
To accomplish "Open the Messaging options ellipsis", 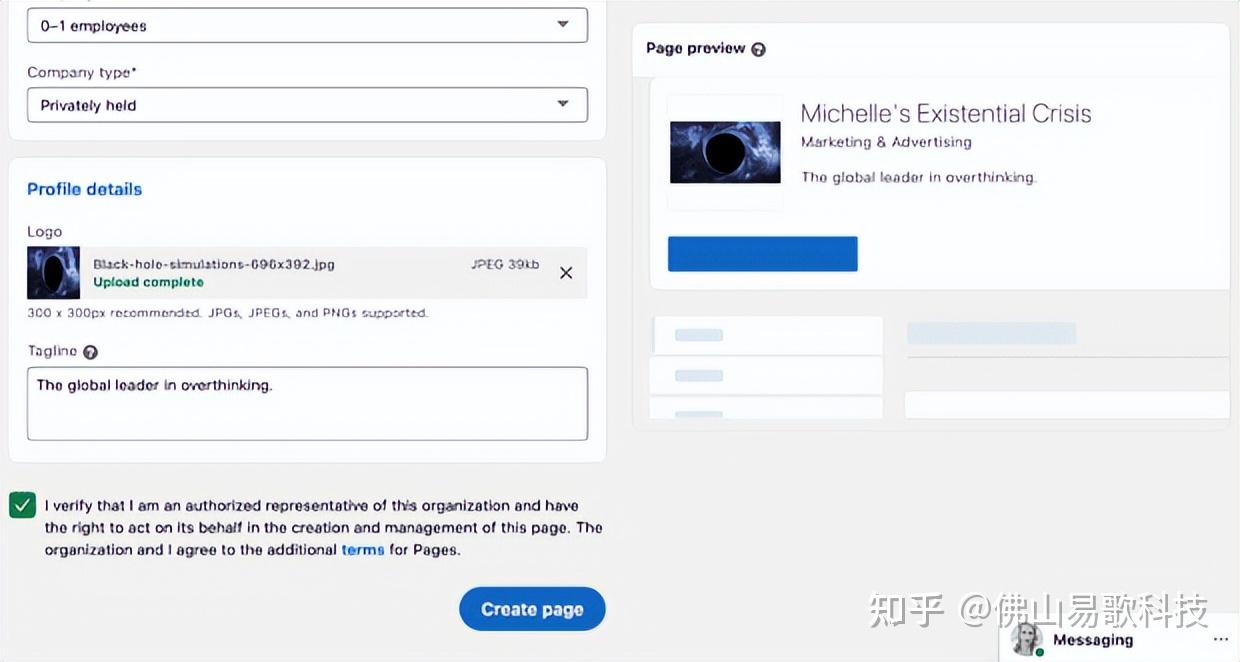I will point(1220,640).
